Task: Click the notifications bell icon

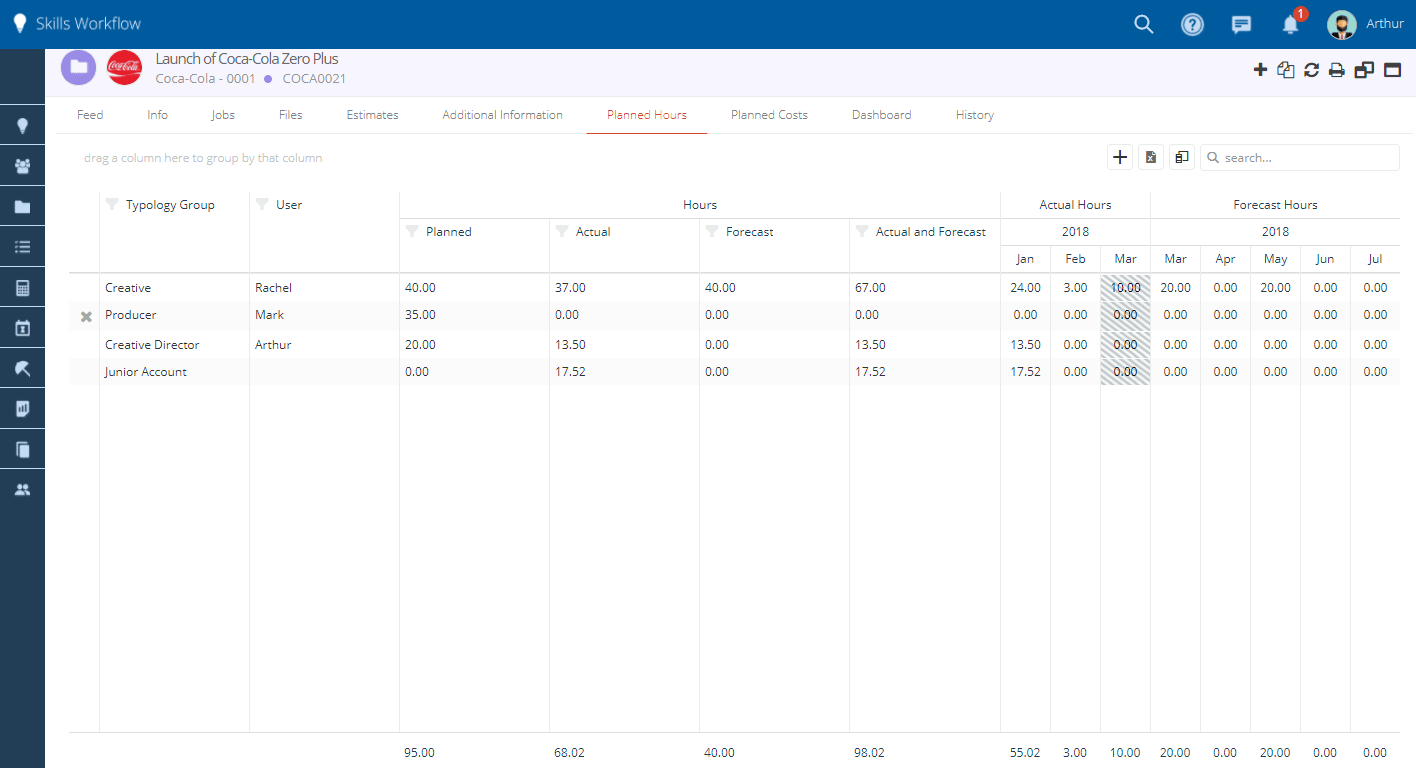Action: [1290, 24]
